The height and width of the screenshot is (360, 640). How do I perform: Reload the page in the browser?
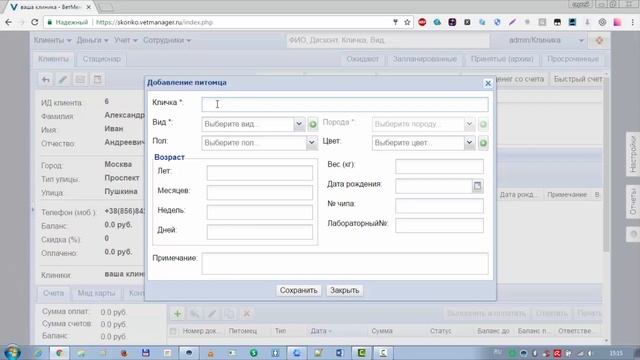click(x=35, y=22)
